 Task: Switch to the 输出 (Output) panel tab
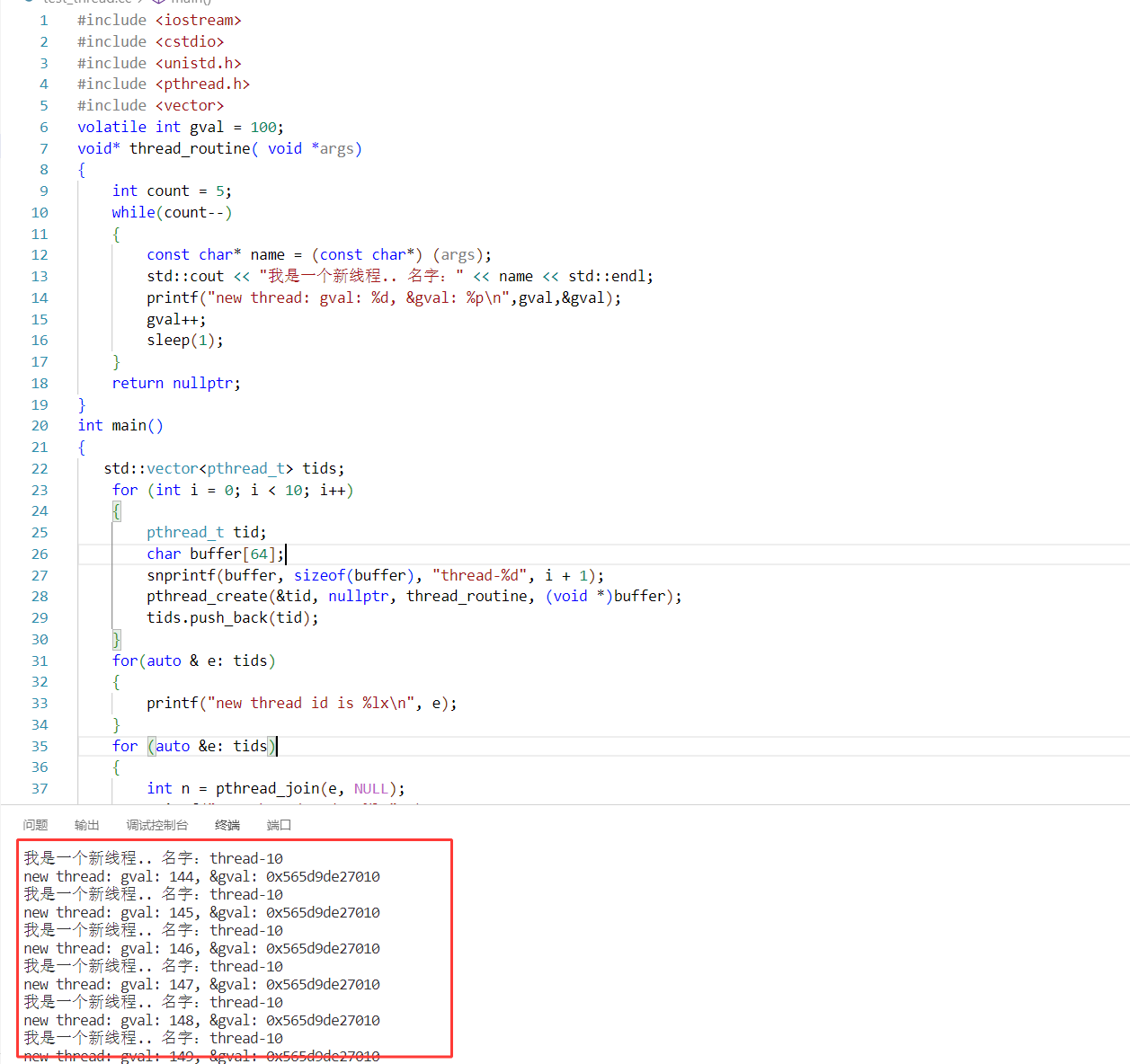[87, 825]
